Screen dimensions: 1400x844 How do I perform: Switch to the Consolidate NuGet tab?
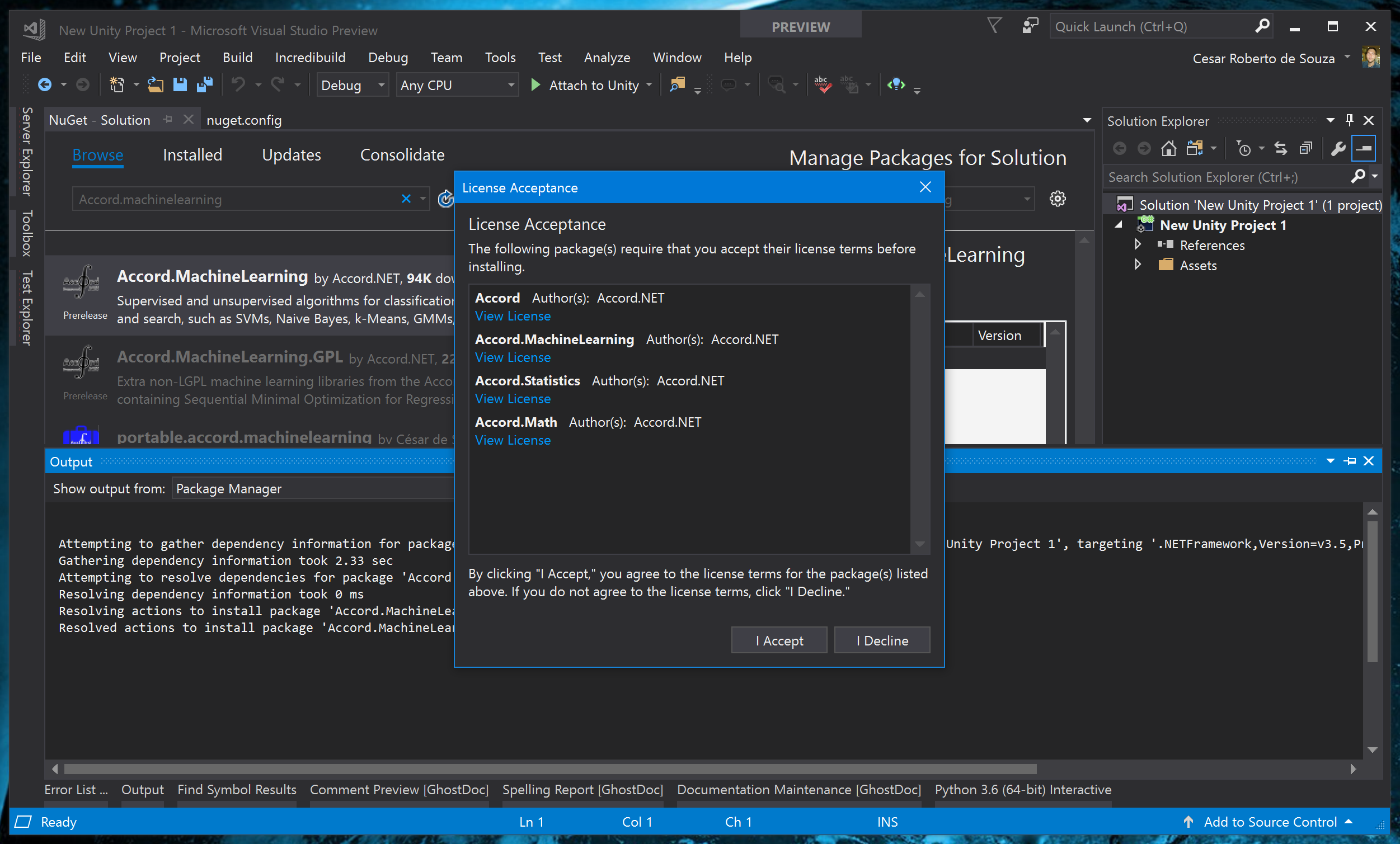coord(402,155)
